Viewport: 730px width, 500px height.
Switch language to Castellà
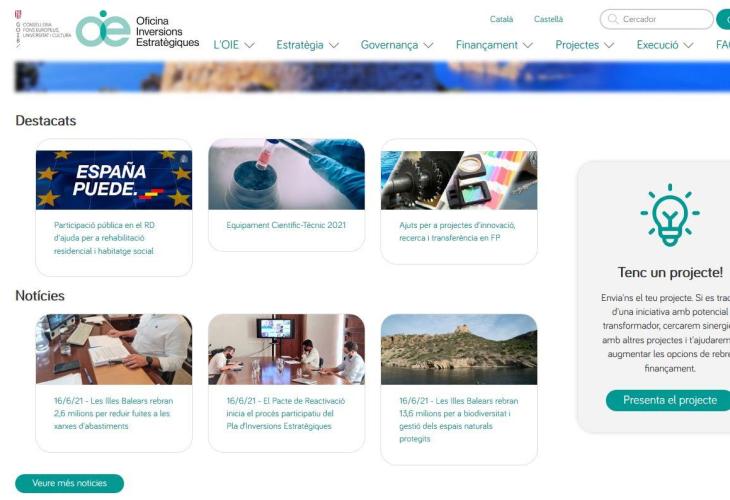pyautogui.click(x=548, y=19)
